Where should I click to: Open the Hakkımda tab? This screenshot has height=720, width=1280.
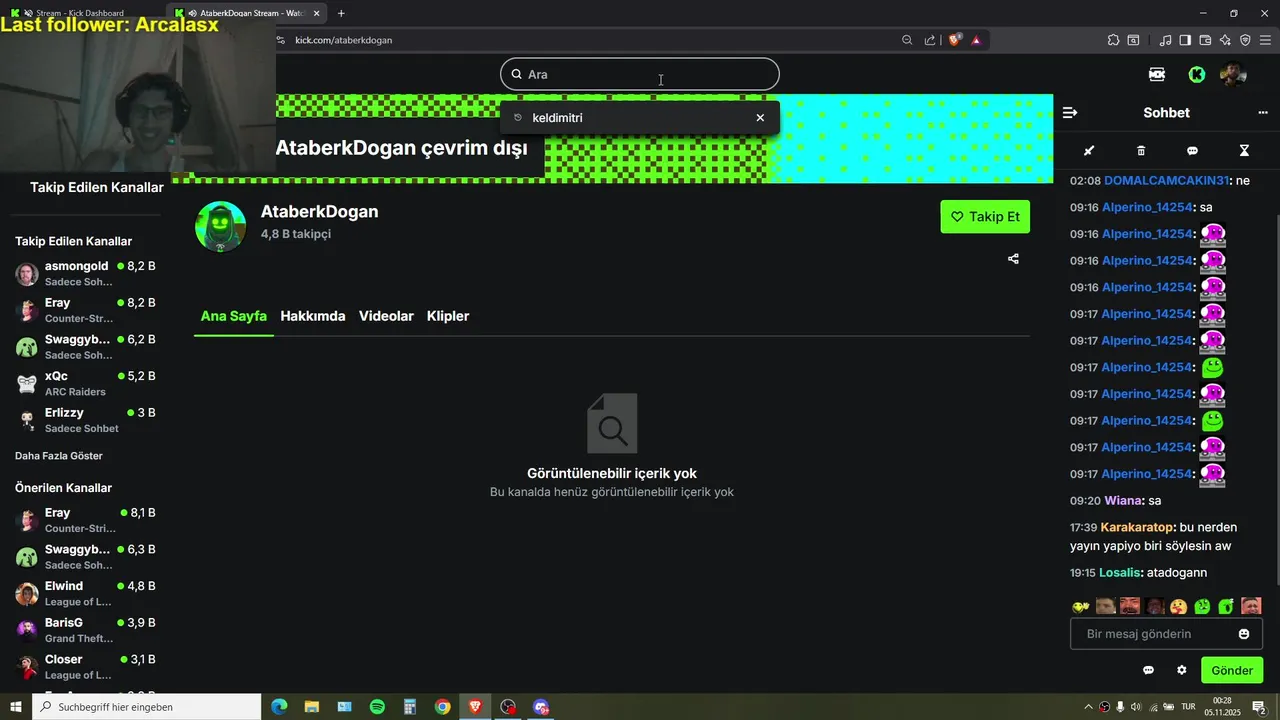[x=313, y=316]
